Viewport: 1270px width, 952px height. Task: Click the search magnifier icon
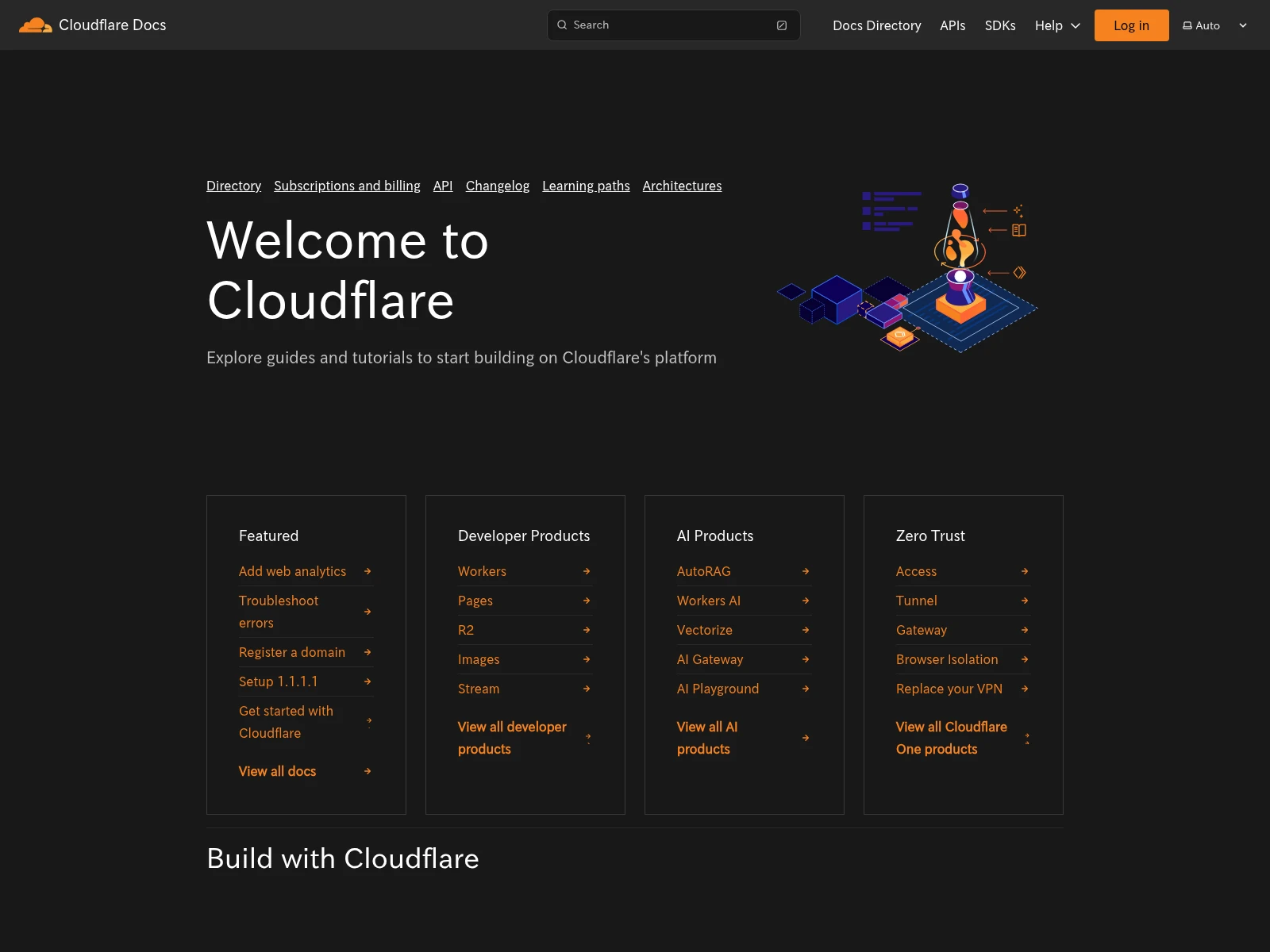[562, 25]
